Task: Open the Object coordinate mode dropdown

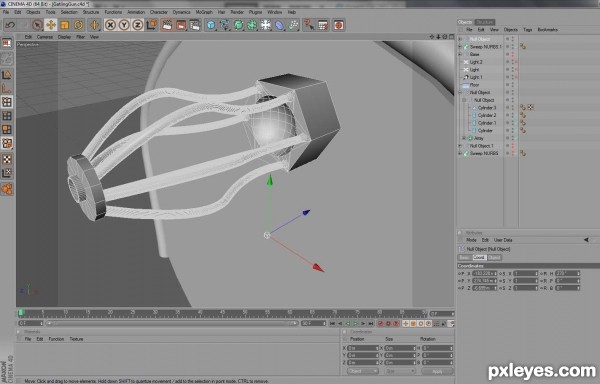Action: click(x=362, y=371)
